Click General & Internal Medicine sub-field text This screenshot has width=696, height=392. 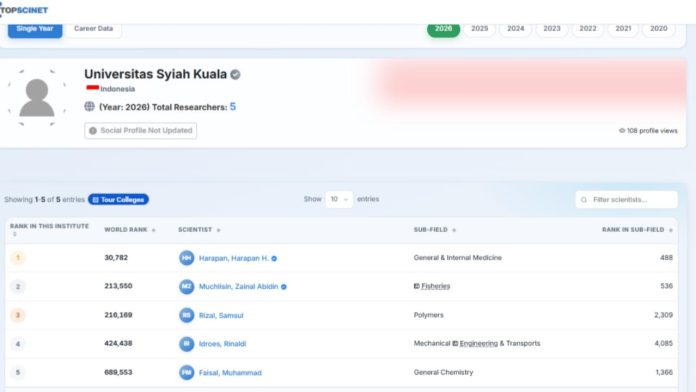pyautogui.click(x=458, y=258)
